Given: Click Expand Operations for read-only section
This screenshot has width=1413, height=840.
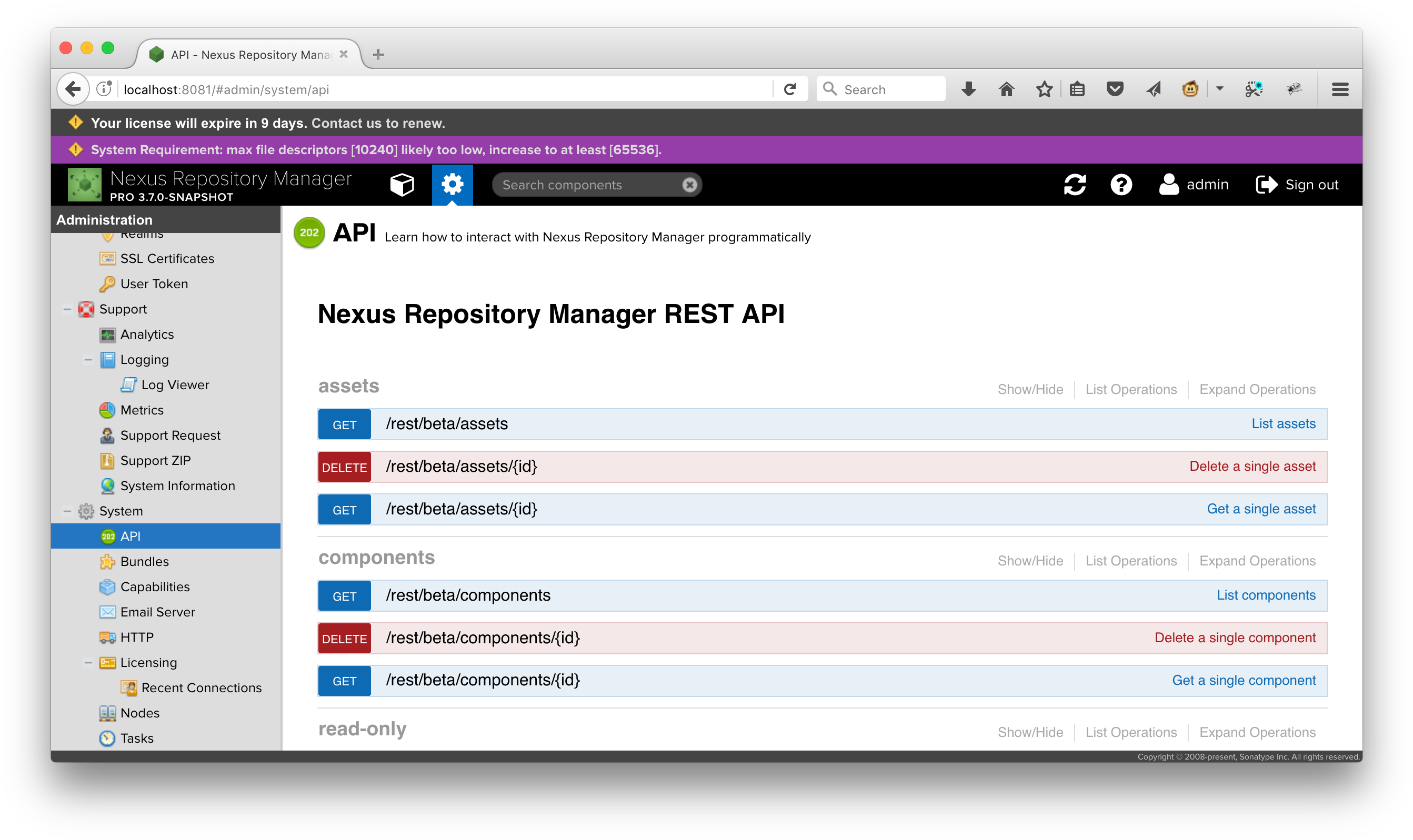Looking at the screenshot, I should click(1257, 733).
